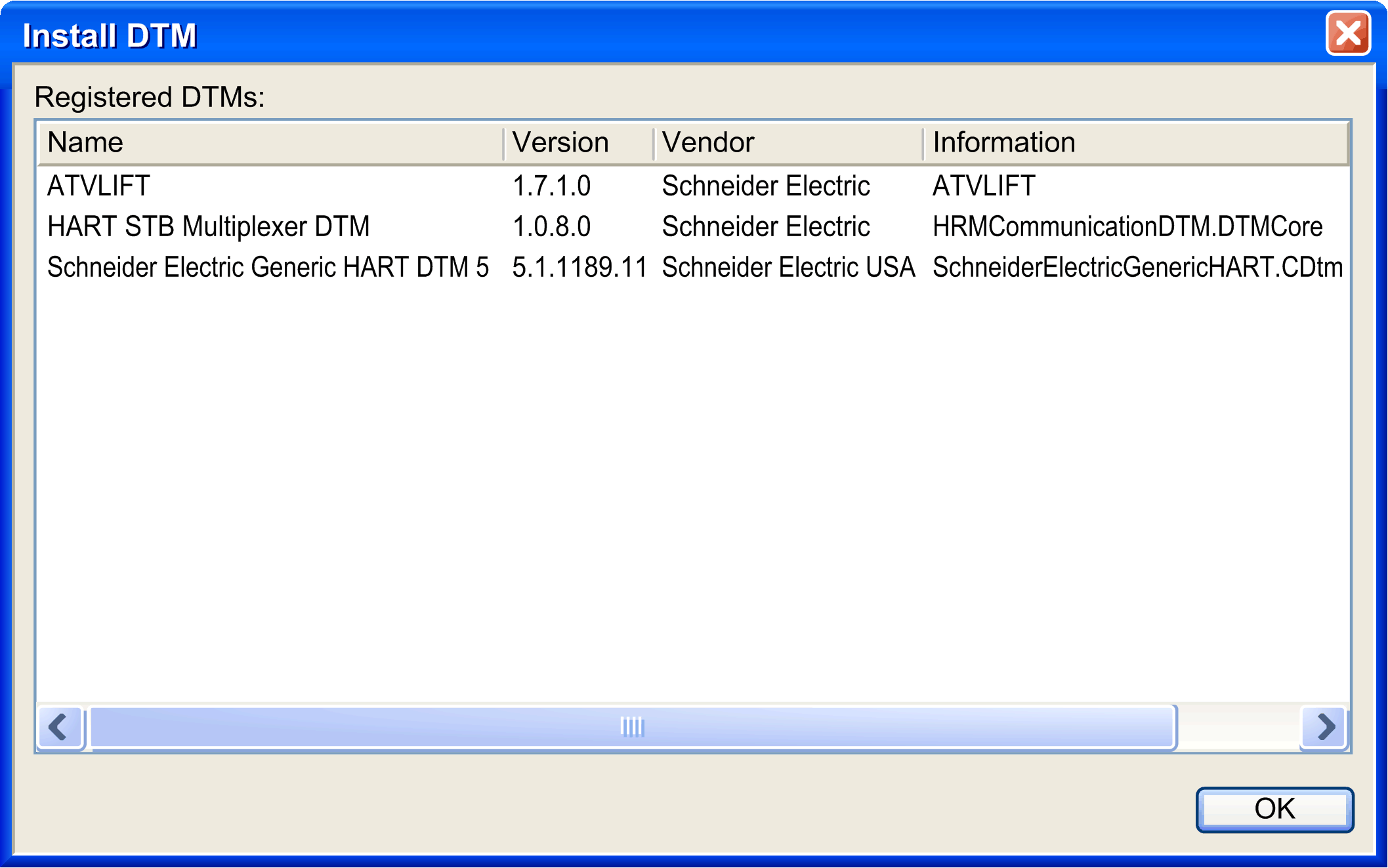Click the ATVLIFT information cell
The image size is (1388, 868).
click(x=983, y=186)
